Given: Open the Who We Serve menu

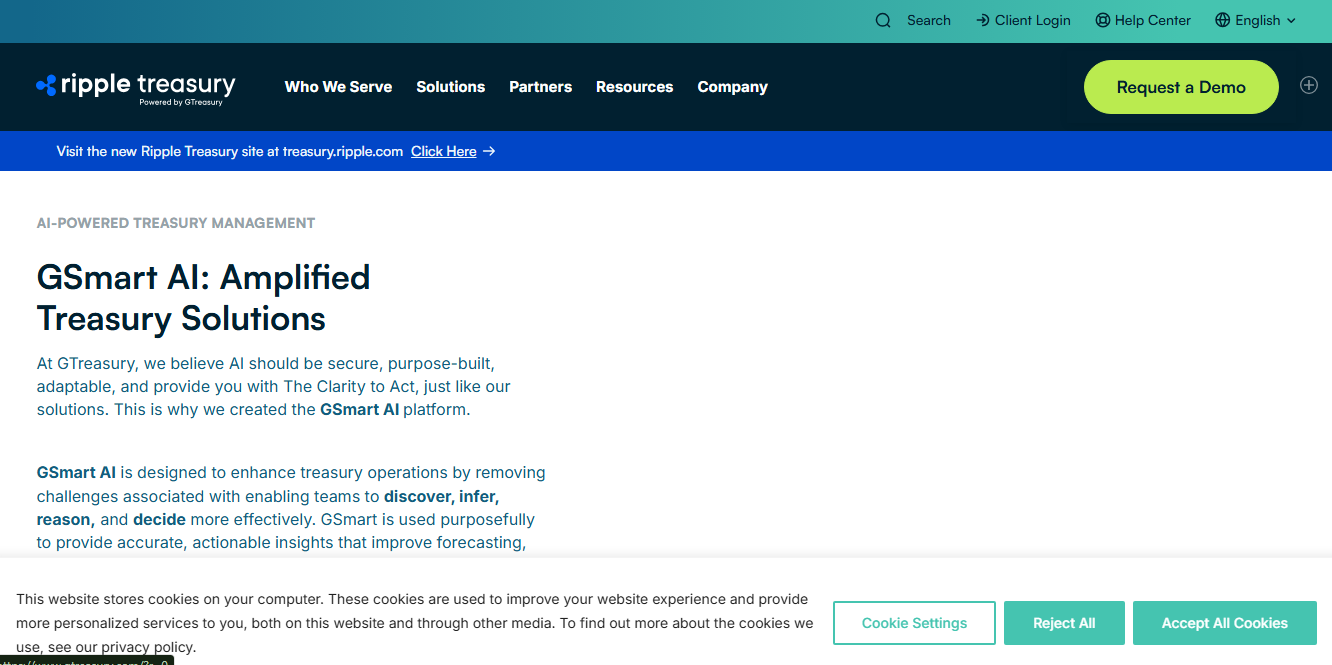Looking at the screenshot, I should [x=338, y=87].
